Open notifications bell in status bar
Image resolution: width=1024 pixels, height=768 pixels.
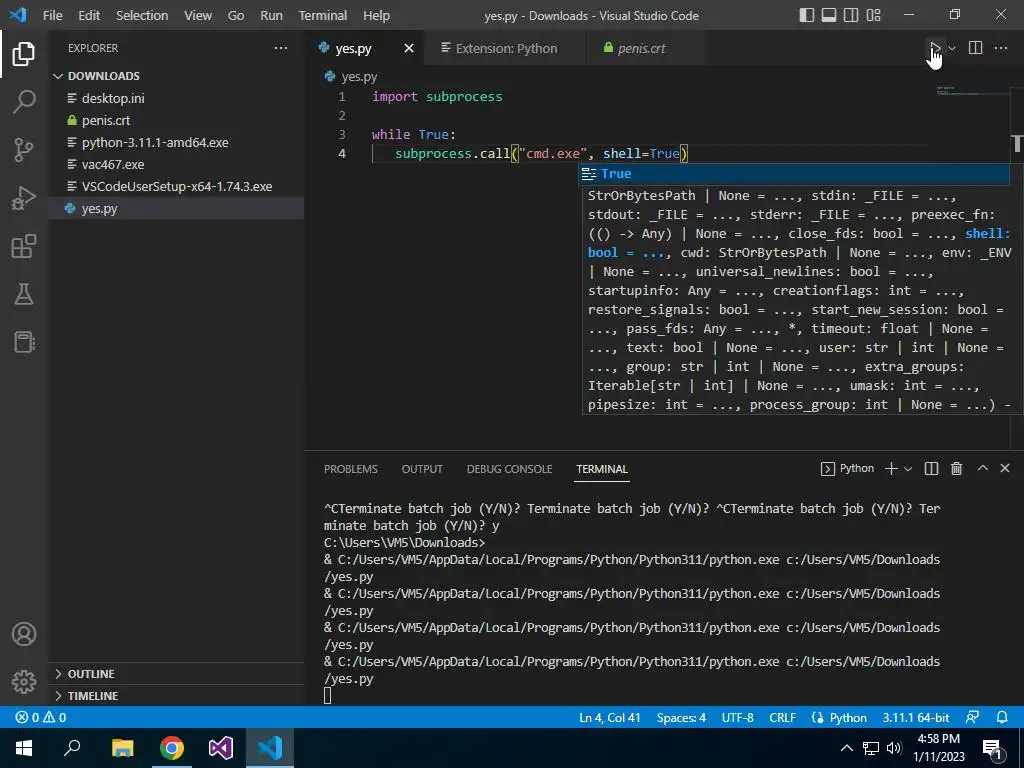coord(1002,717)
